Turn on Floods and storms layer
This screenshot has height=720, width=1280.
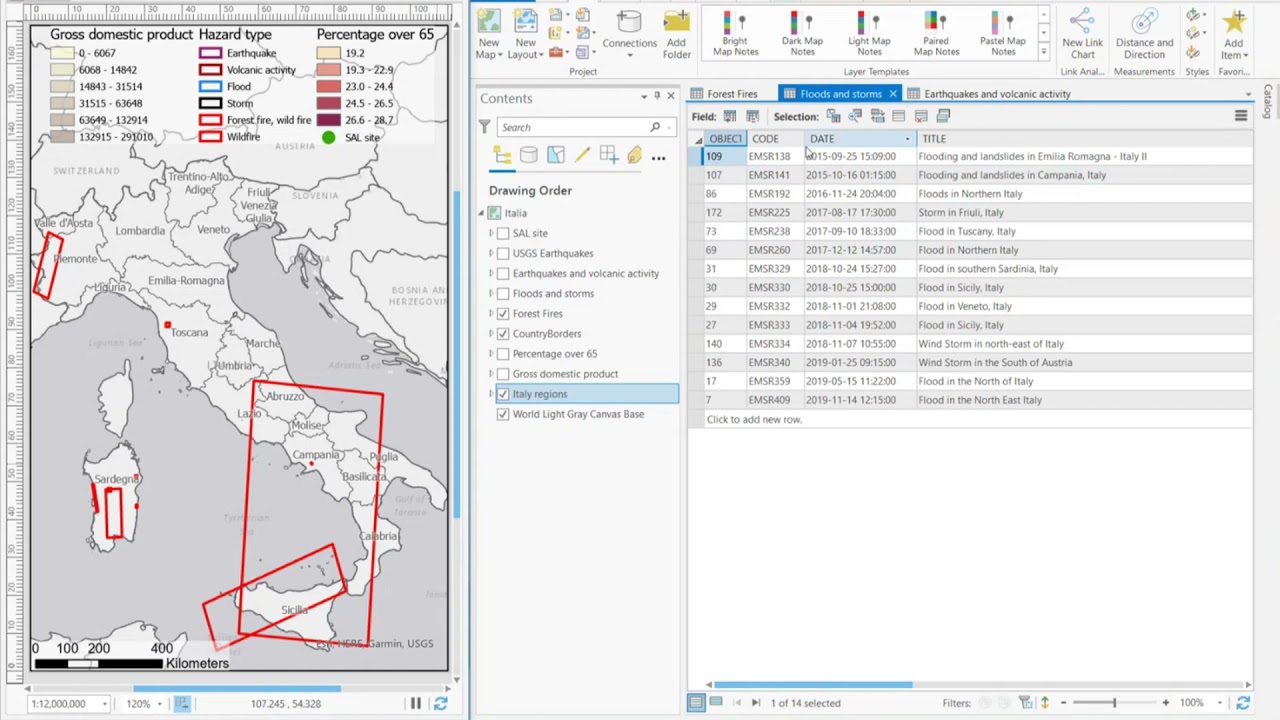click(x=503, y=293)
